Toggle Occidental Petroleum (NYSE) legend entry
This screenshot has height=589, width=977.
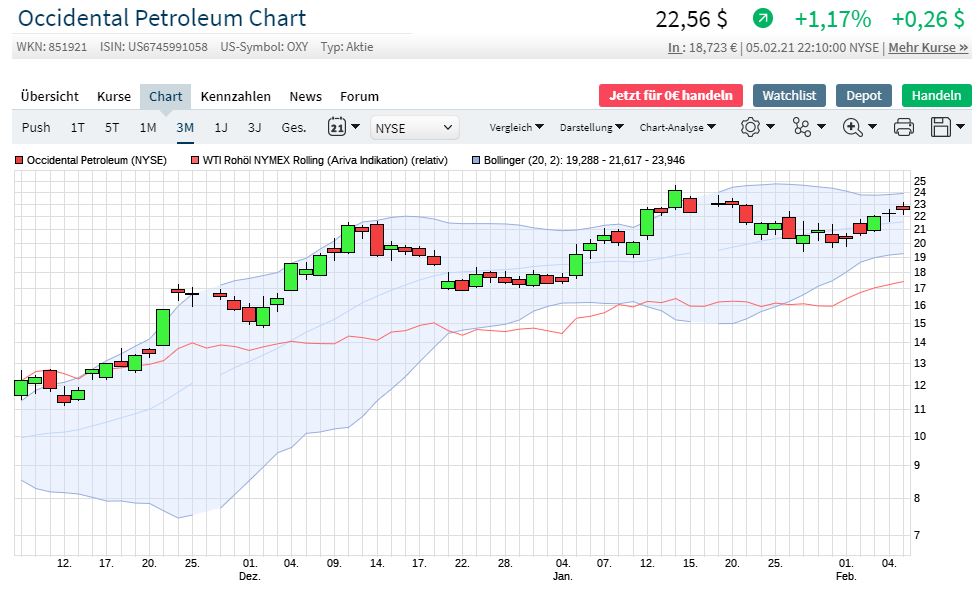tap(90, 160)
